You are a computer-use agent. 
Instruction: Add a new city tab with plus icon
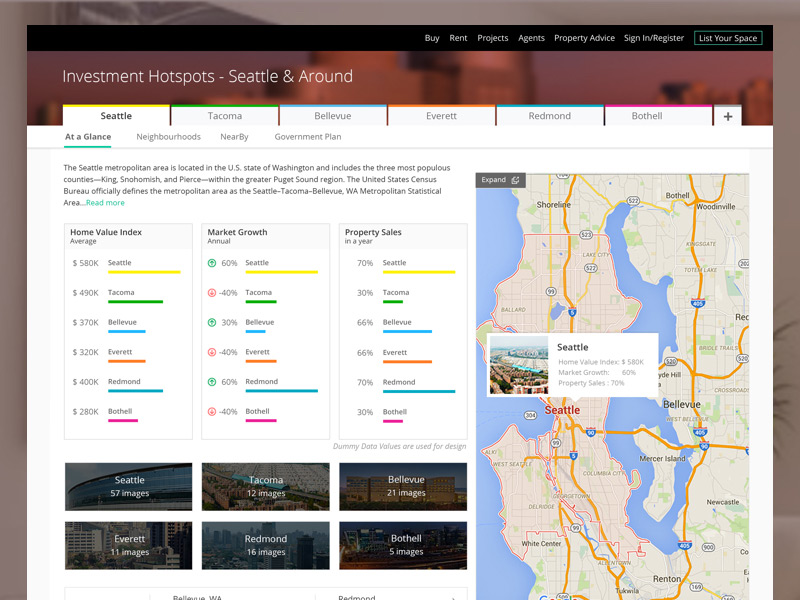(x=727, y=116)
